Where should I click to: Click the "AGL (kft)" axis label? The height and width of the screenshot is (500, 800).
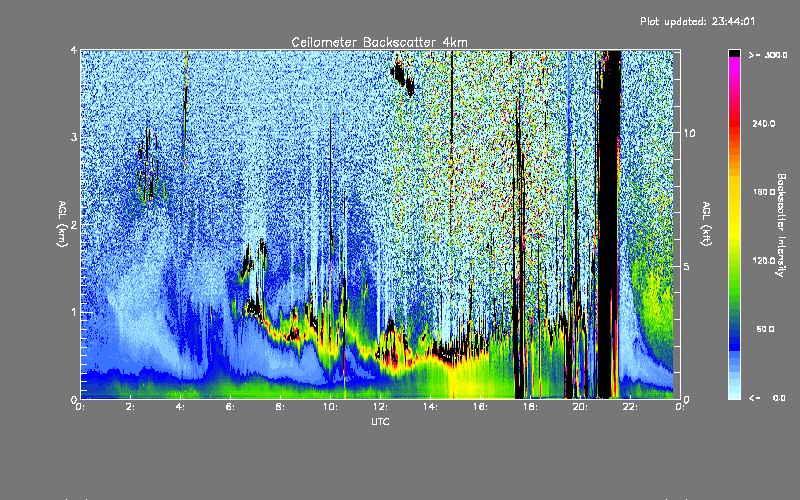pos(707,224)
